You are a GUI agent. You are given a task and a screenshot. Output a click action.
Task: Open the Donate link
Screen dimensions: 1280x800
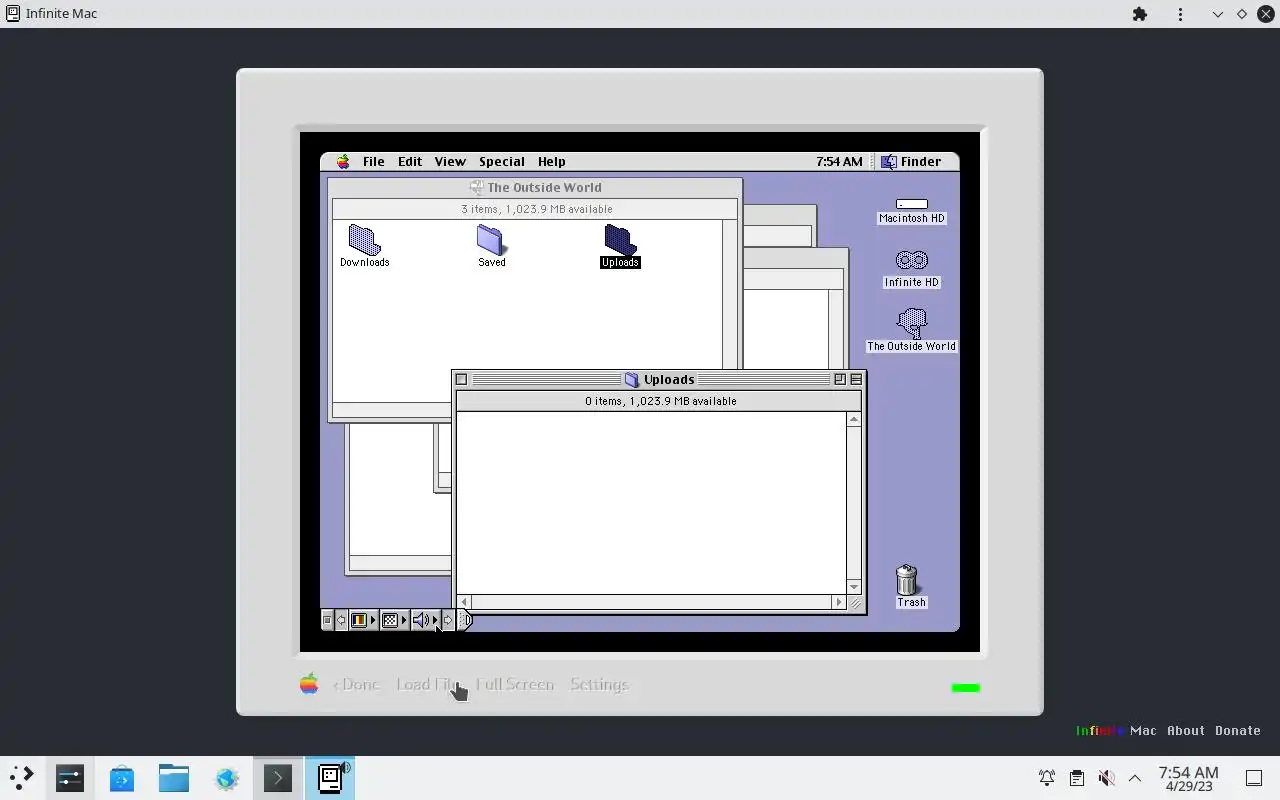coord(1238,730)
